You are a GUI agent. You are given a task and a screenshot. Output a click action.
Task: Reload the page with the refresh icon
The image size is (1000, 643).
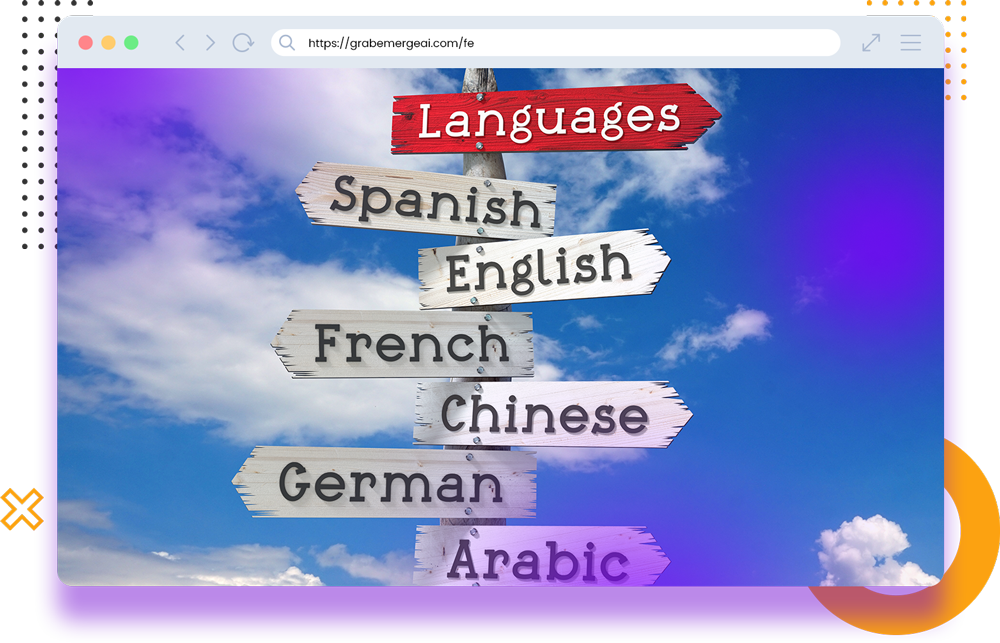(x=243, y=43)
